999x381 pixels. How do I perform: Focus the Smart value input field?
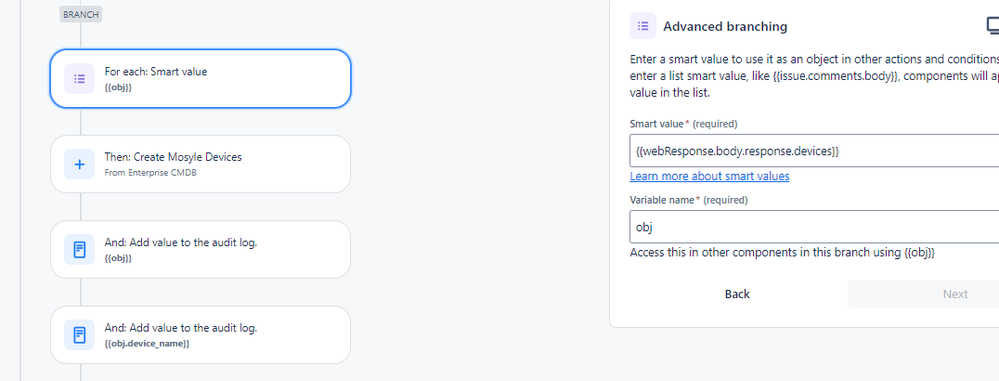814,151
